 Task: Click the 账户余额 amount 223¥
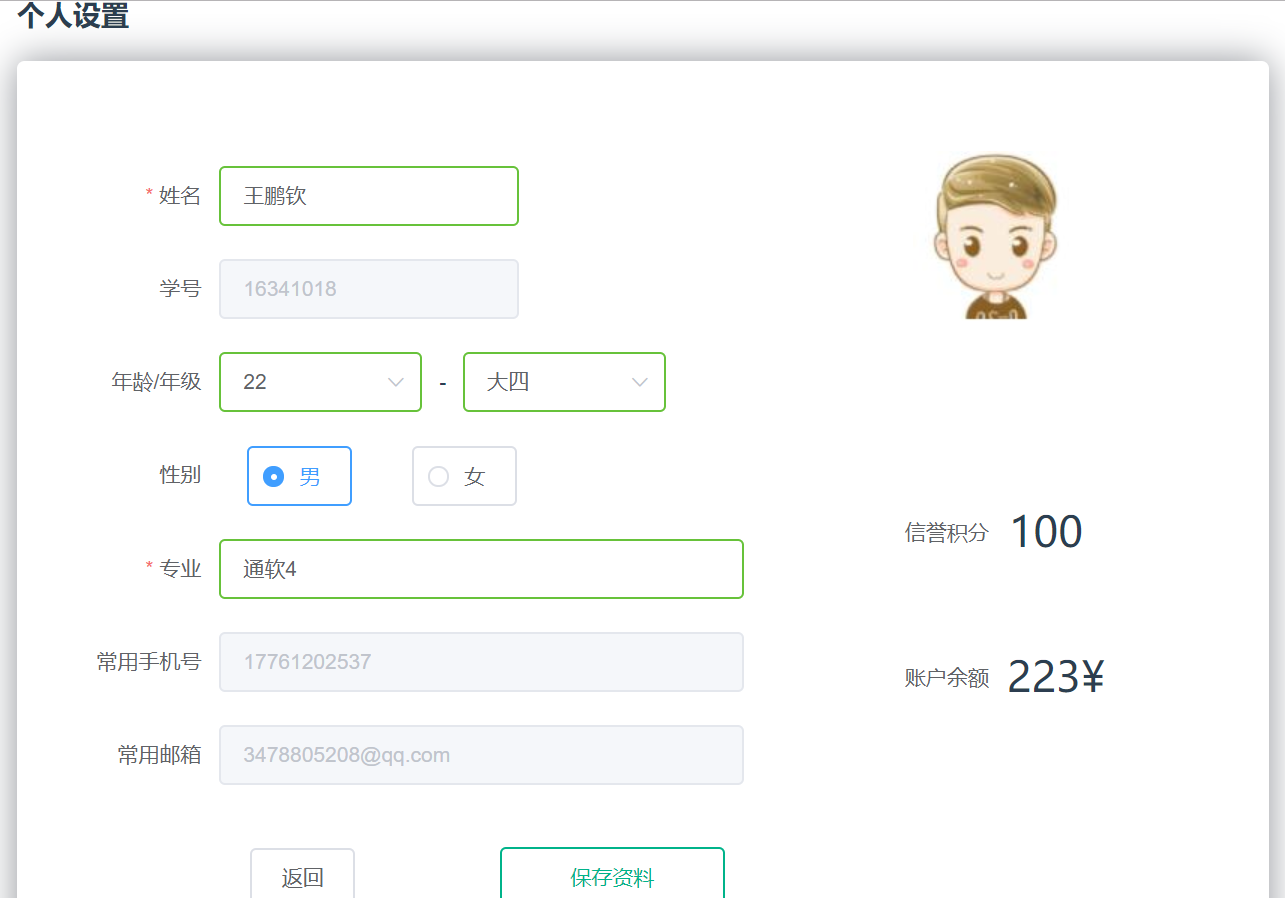(x=1055, y=677)
